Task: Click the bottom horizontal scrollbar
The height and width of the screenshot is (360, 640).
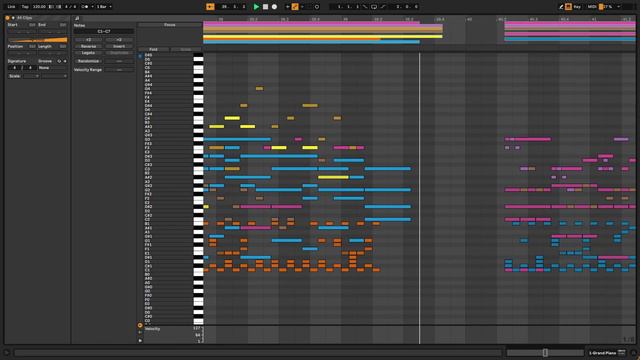Action: (257, 353)
